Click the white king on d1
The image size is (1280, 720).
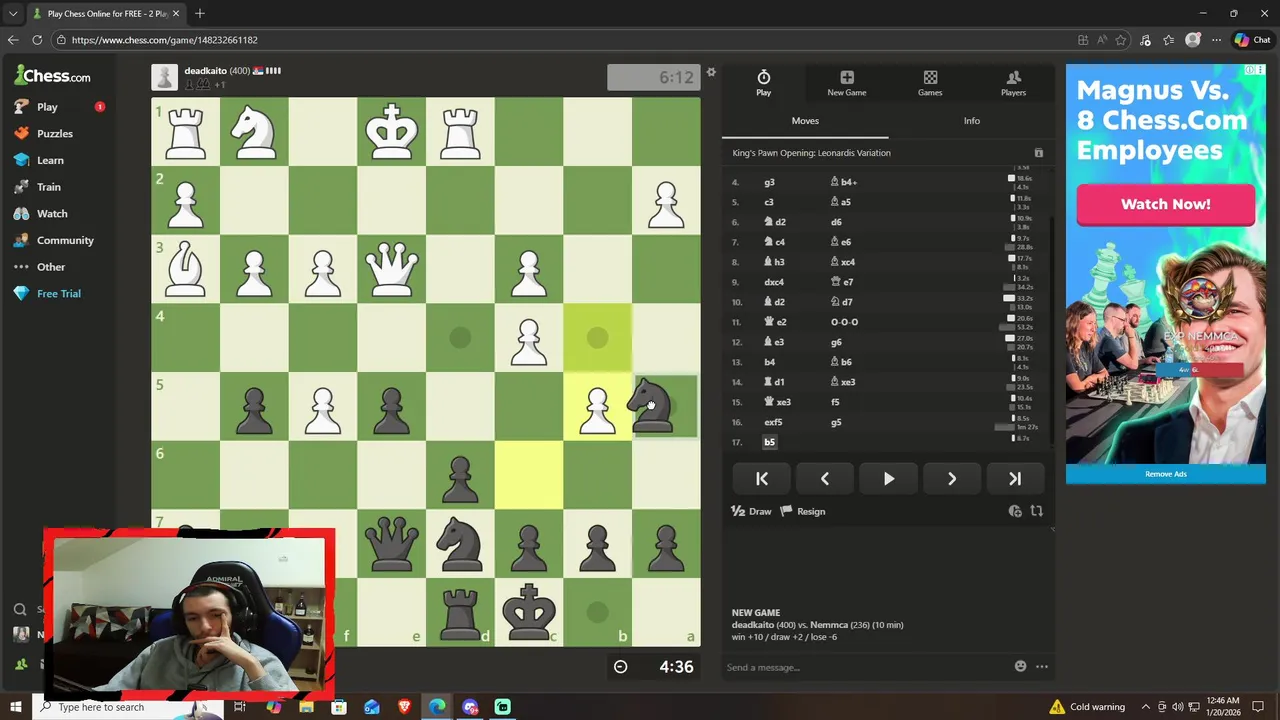(391, 131)
